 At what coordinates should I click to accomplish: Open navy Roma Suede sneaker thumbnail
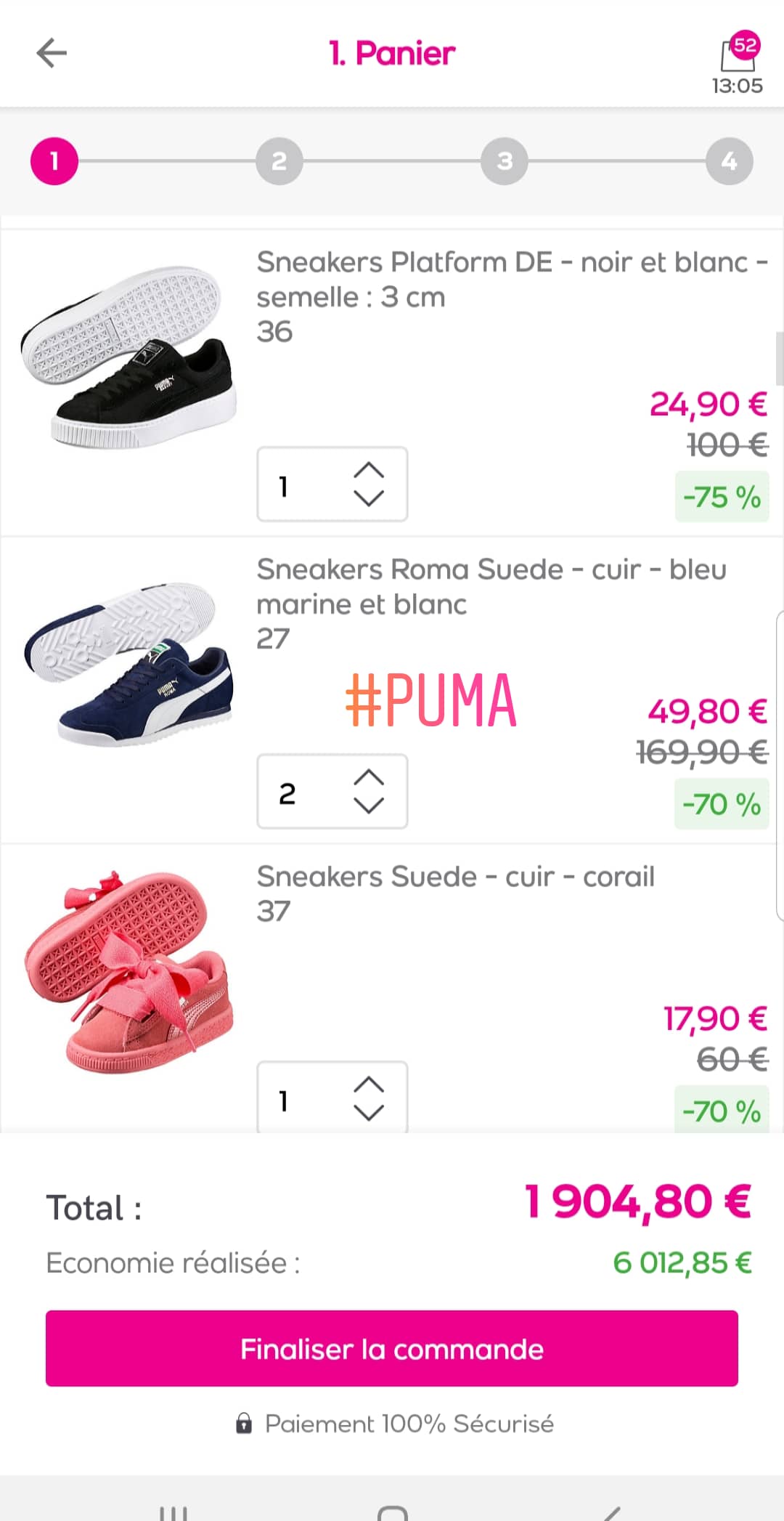pos(128,664)
